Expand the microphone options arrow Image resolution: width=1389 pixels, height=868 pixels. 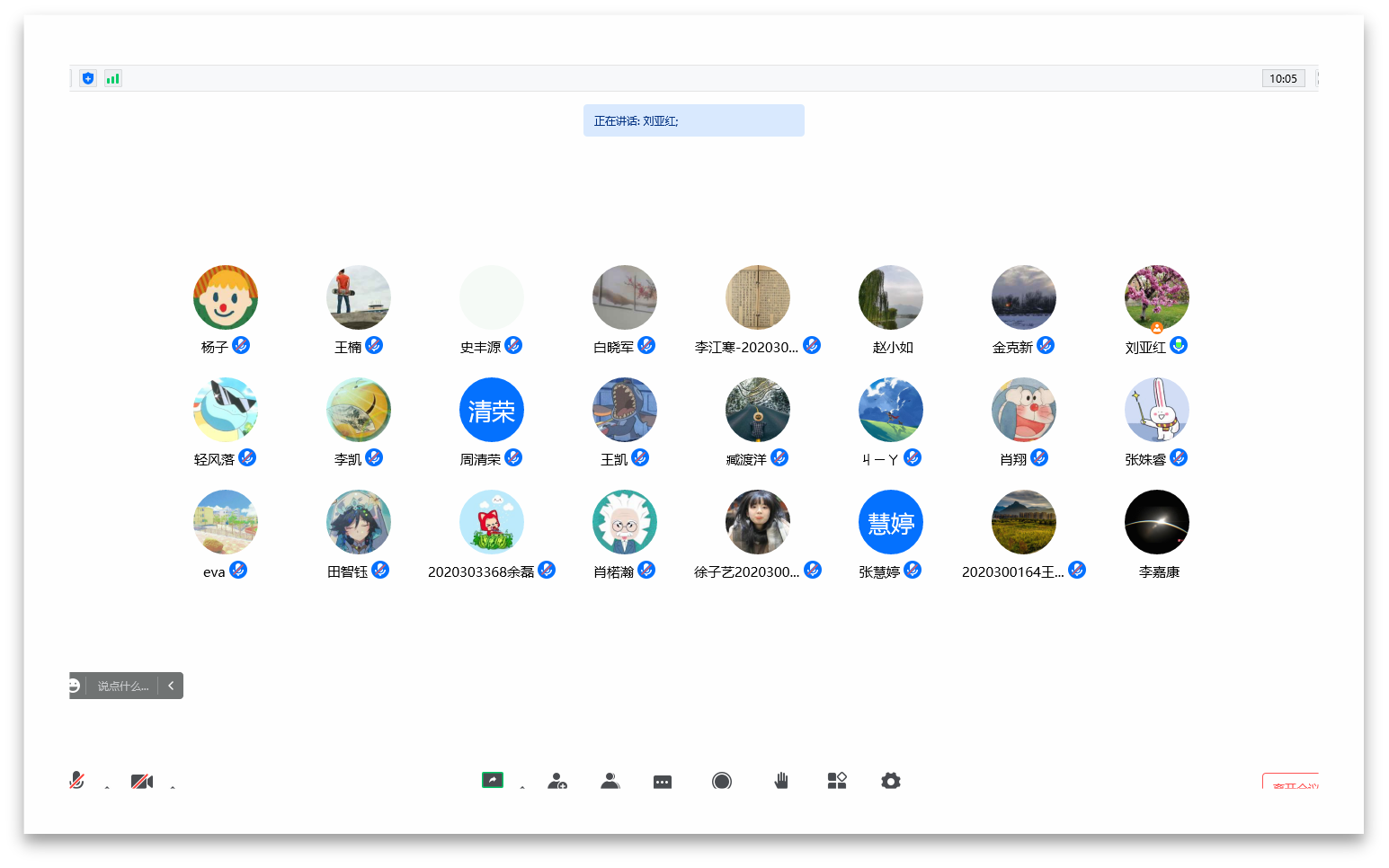click(107, 786)
